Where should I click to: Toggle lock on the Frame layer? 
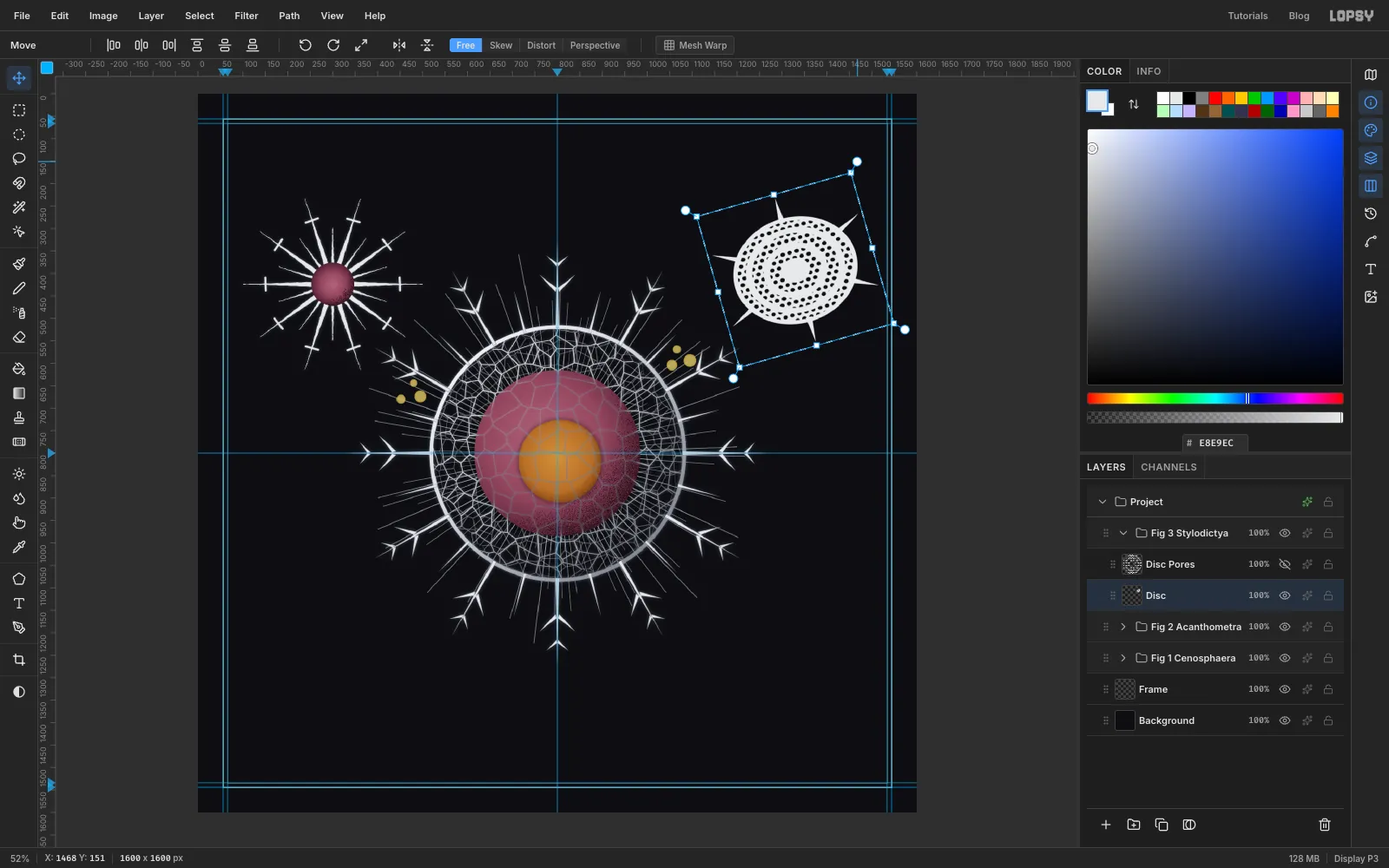pyautogui.click(x=1328, y=689)
